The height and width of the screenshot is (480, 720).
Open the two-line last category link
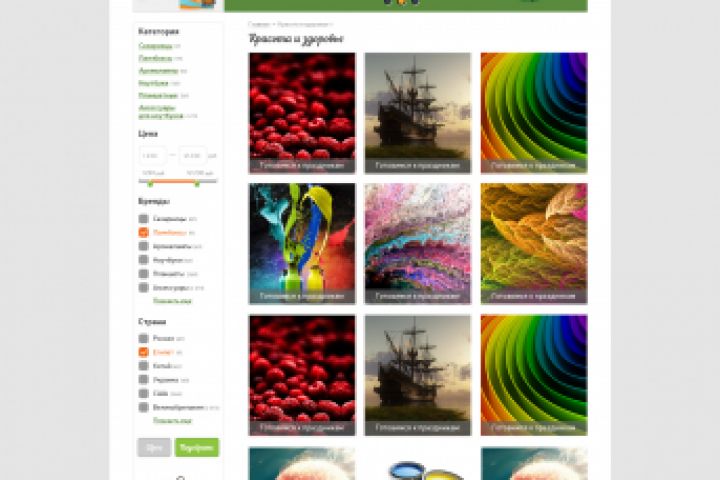[161, 112]
